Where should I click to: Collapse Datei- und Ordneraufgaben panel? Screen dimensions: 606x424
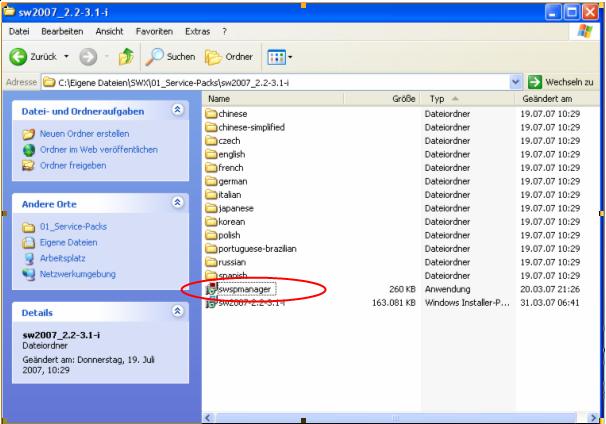tap(177, 110)
